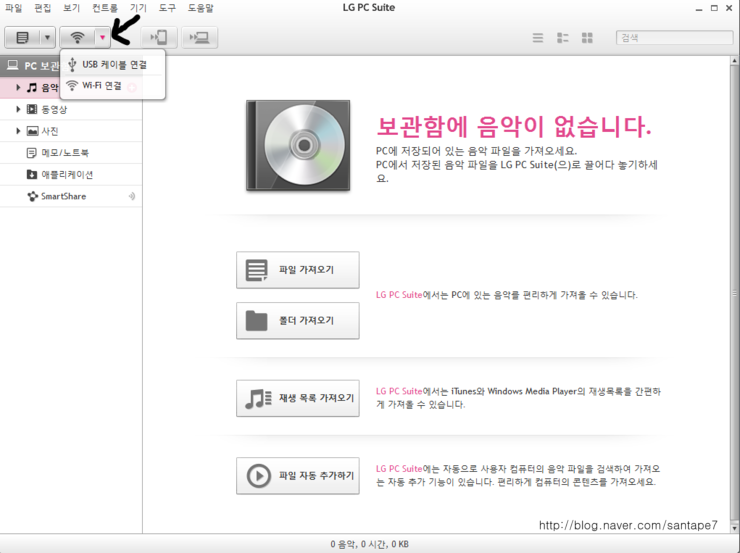The height and width of the screenshot is (553, 740).
Task: Click the 폴더 가져오기 button
Action: click(x=298, y=321)
